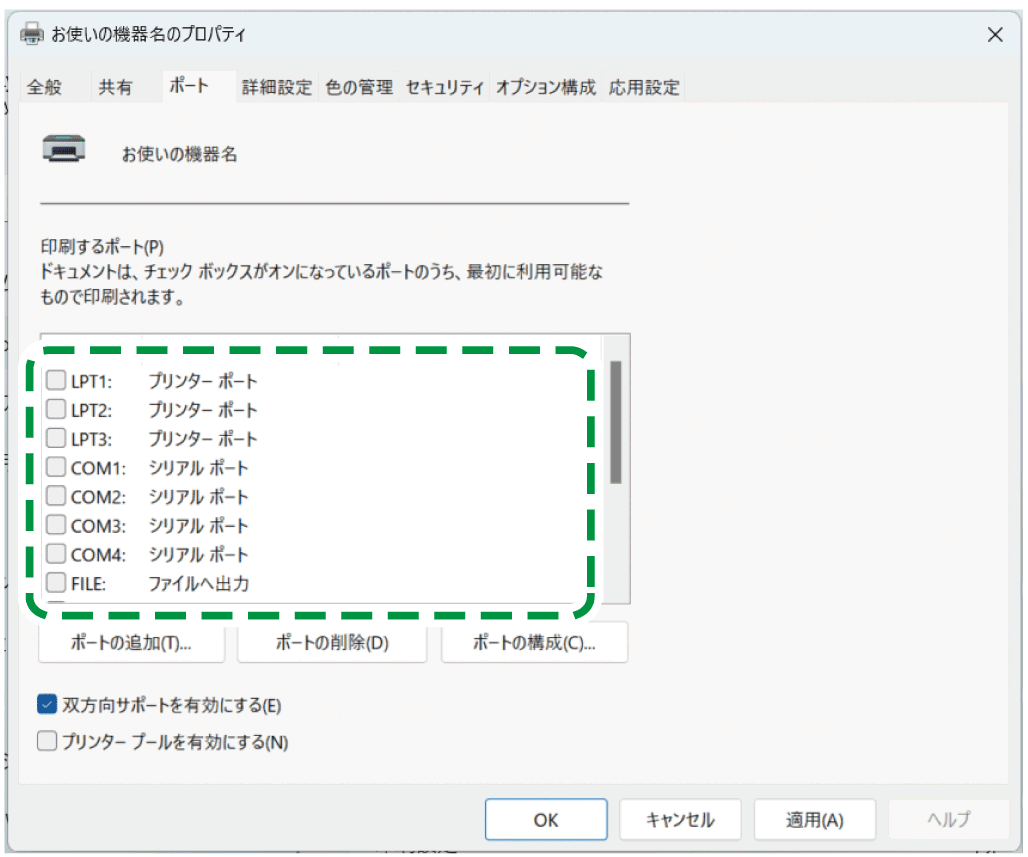This screenshot has width=1028, height=857.
Task: Switch to the 色の管理 tab
Action: point(358,87)
